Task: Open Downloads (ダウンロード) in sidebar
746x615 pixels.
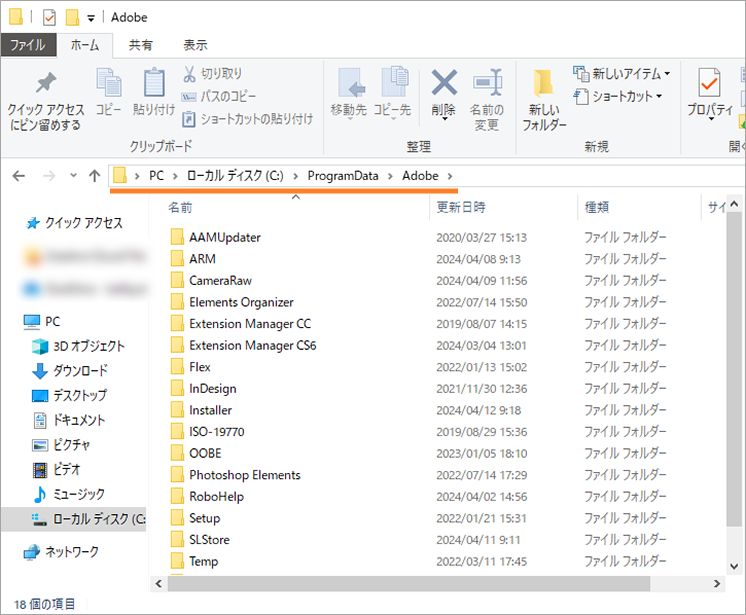Action: click(70, 371)
